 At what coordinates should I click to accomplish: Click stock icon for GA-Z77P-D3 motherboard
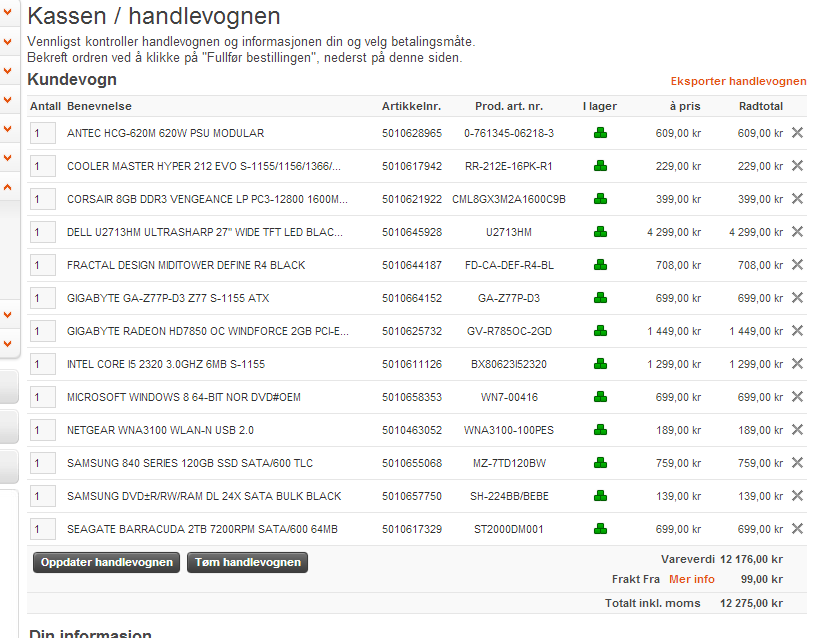pyautogui.click(x=600, y=298)
